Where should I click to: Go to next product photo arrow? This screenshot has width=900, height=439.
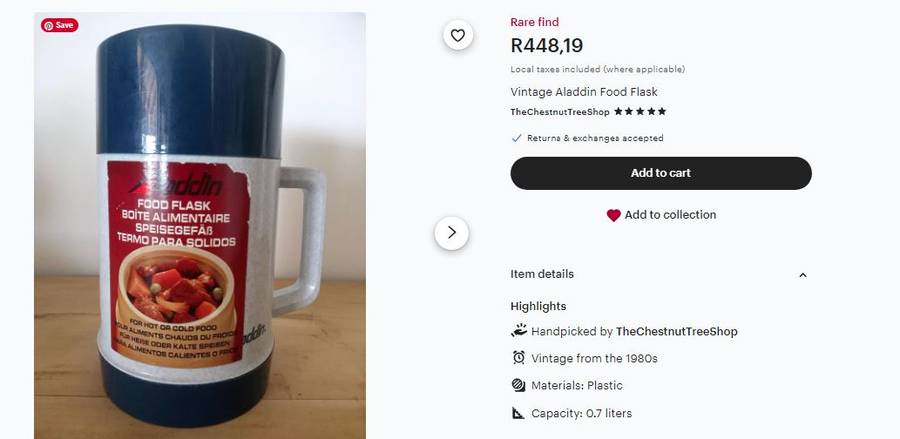(451, 233)
